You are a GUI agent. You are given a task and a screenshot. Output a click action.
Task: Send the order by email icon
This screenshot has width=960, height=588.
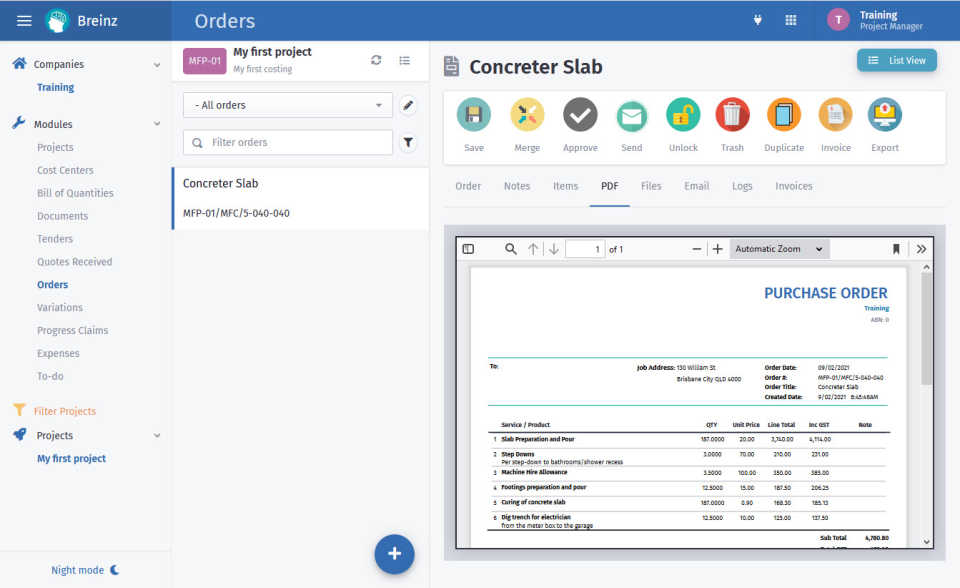[x=631, y=115]
